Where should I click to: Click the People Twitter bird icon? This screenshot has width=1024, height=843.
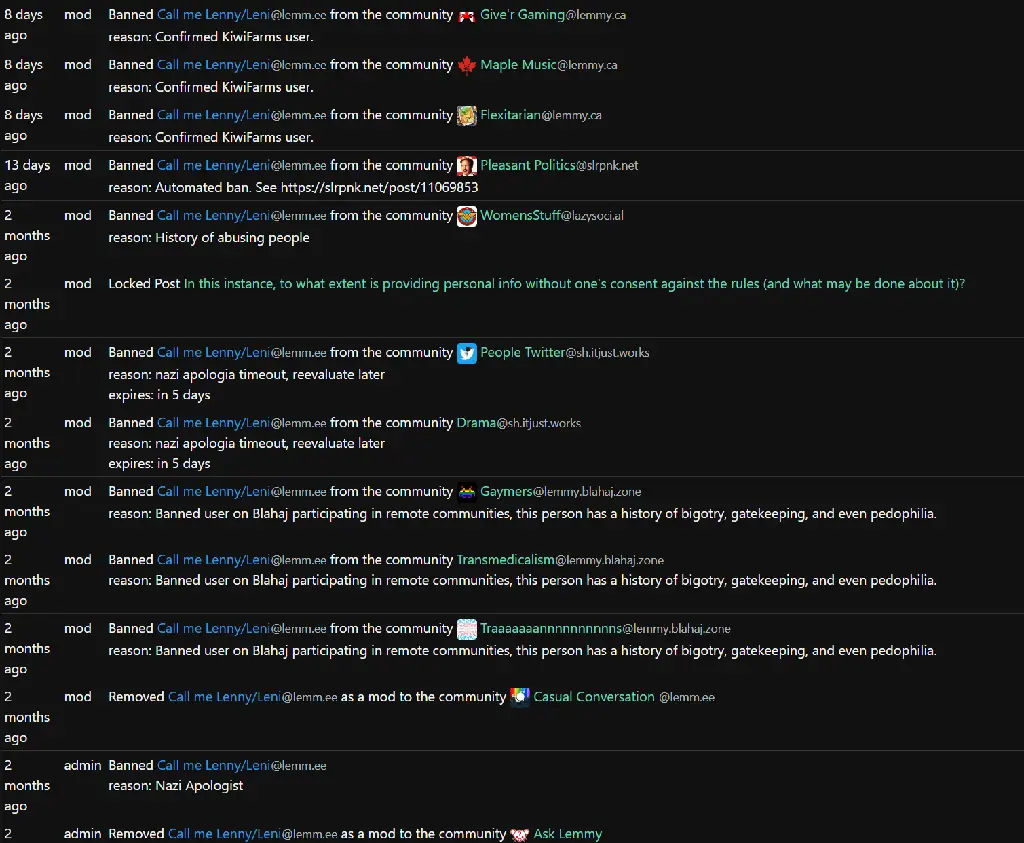tap(466, 353)
